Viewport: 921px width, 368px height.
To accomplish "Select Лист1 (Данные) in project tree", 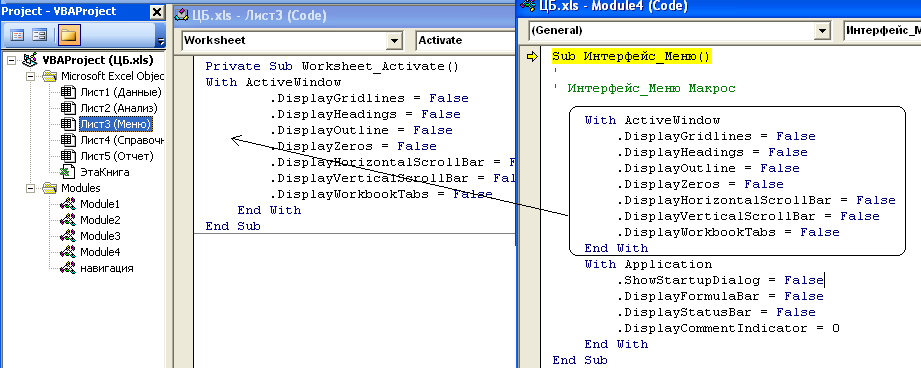I will tap(120, 92).
